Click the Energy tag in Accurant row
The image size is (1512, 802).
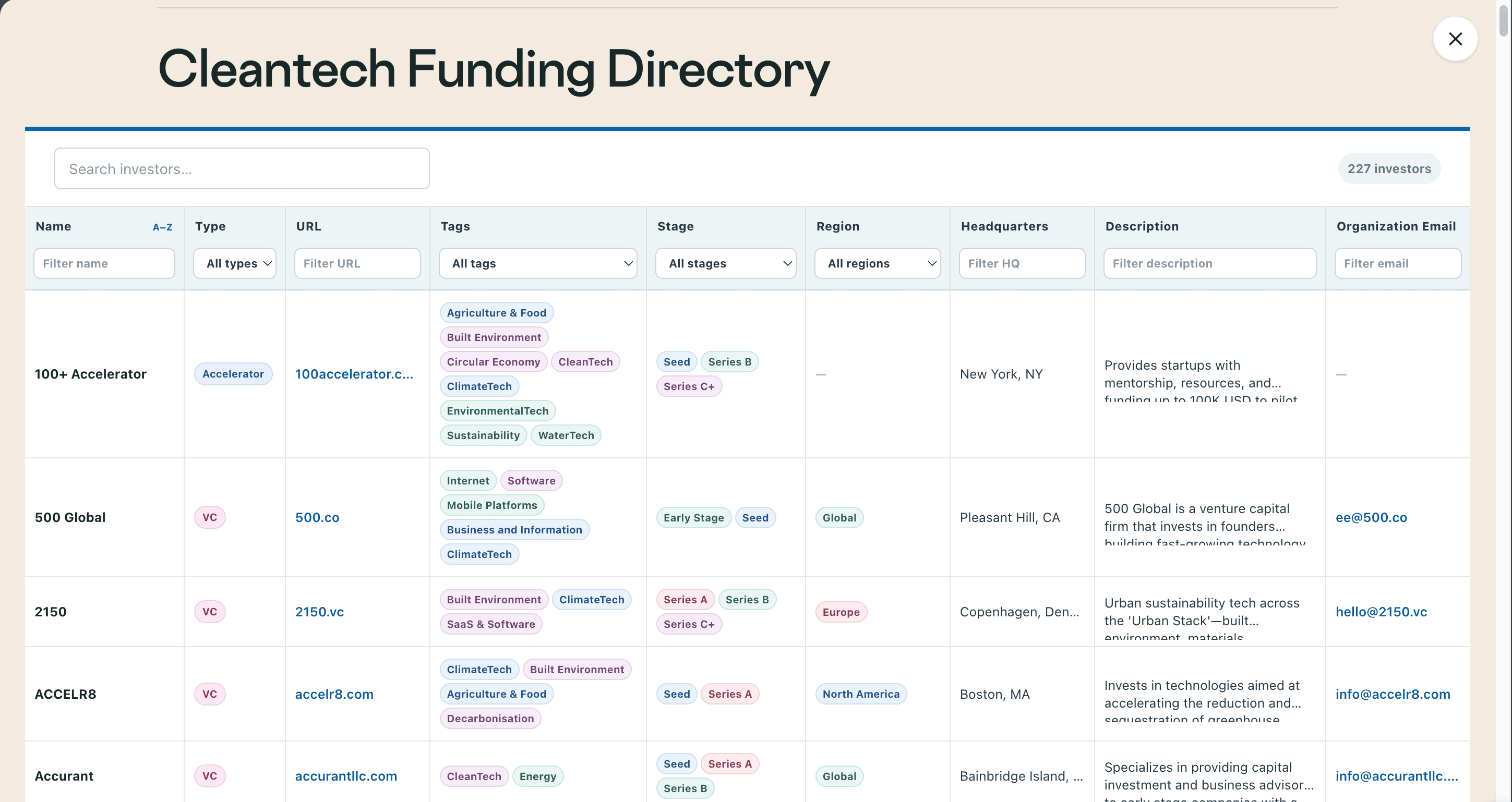coord(537,776)
